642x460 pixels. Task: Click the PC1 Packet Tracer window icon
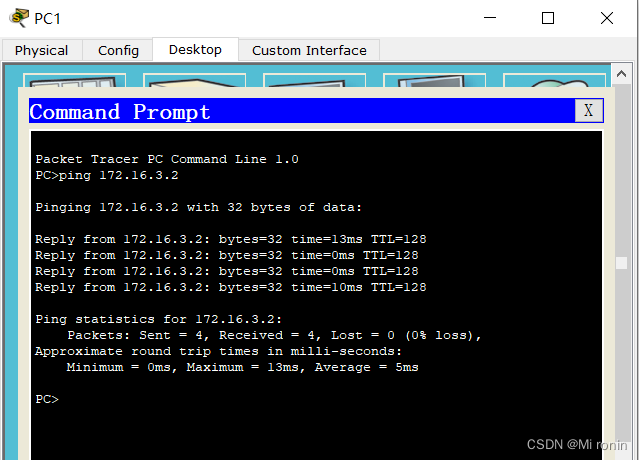pos(19,18)
